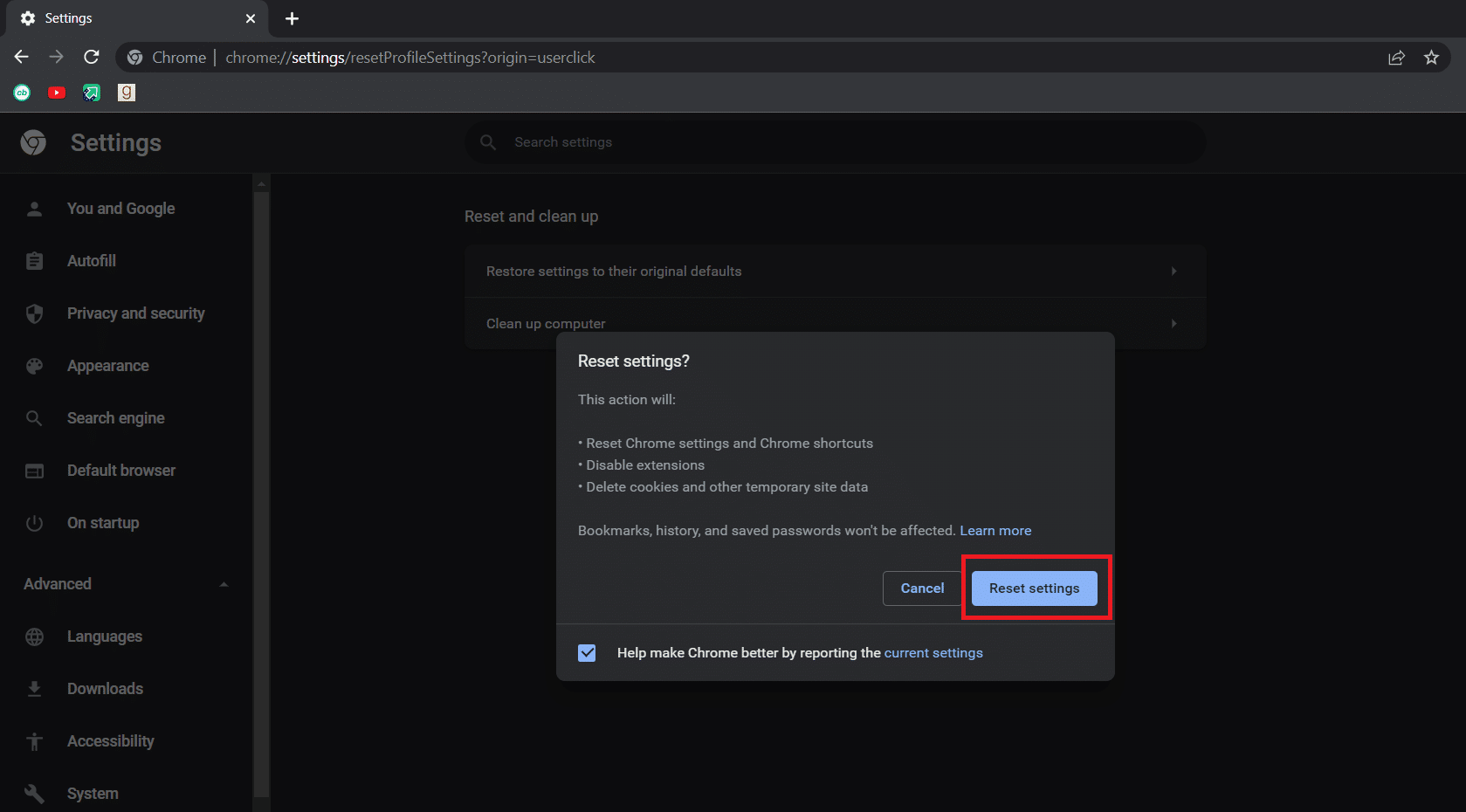Cancel the Reset settings dialog

point(922,588)
